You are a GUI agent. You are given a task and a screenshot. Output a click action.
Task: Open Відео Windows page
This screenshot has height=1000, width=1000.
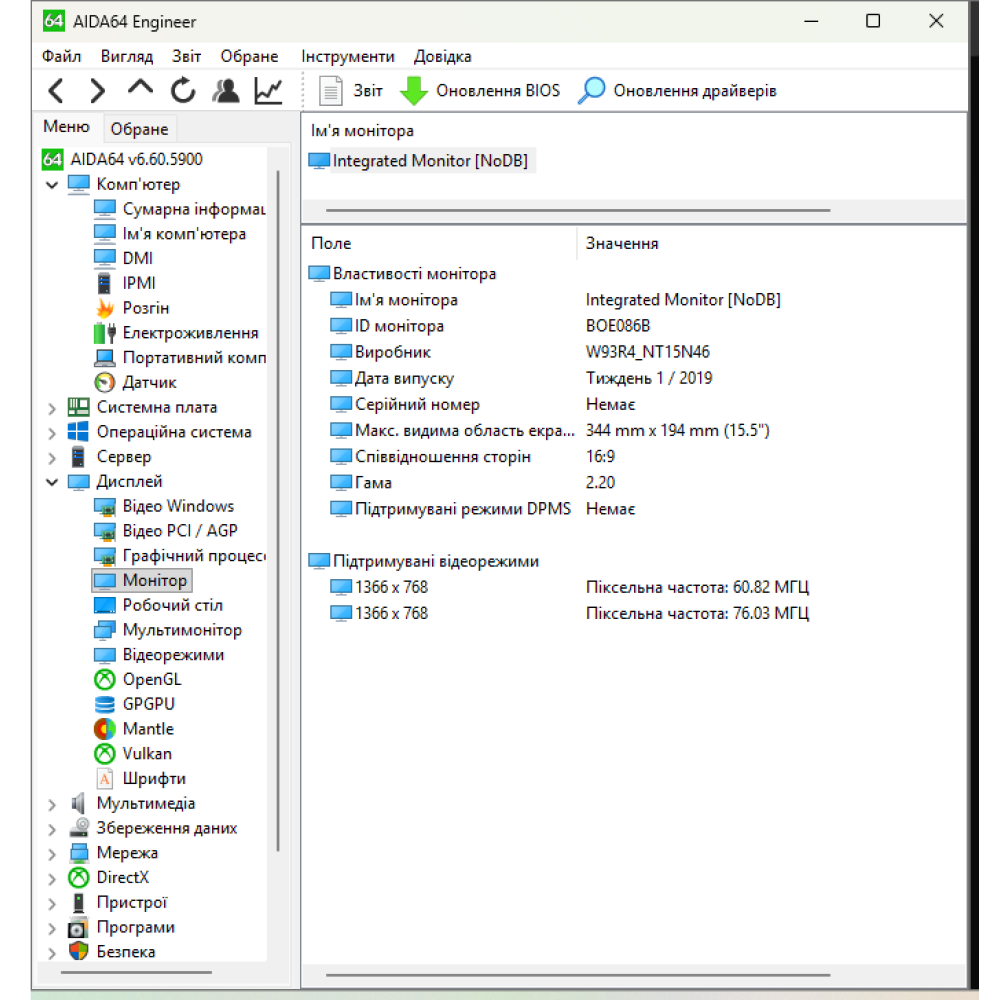[x=165, y=506]
